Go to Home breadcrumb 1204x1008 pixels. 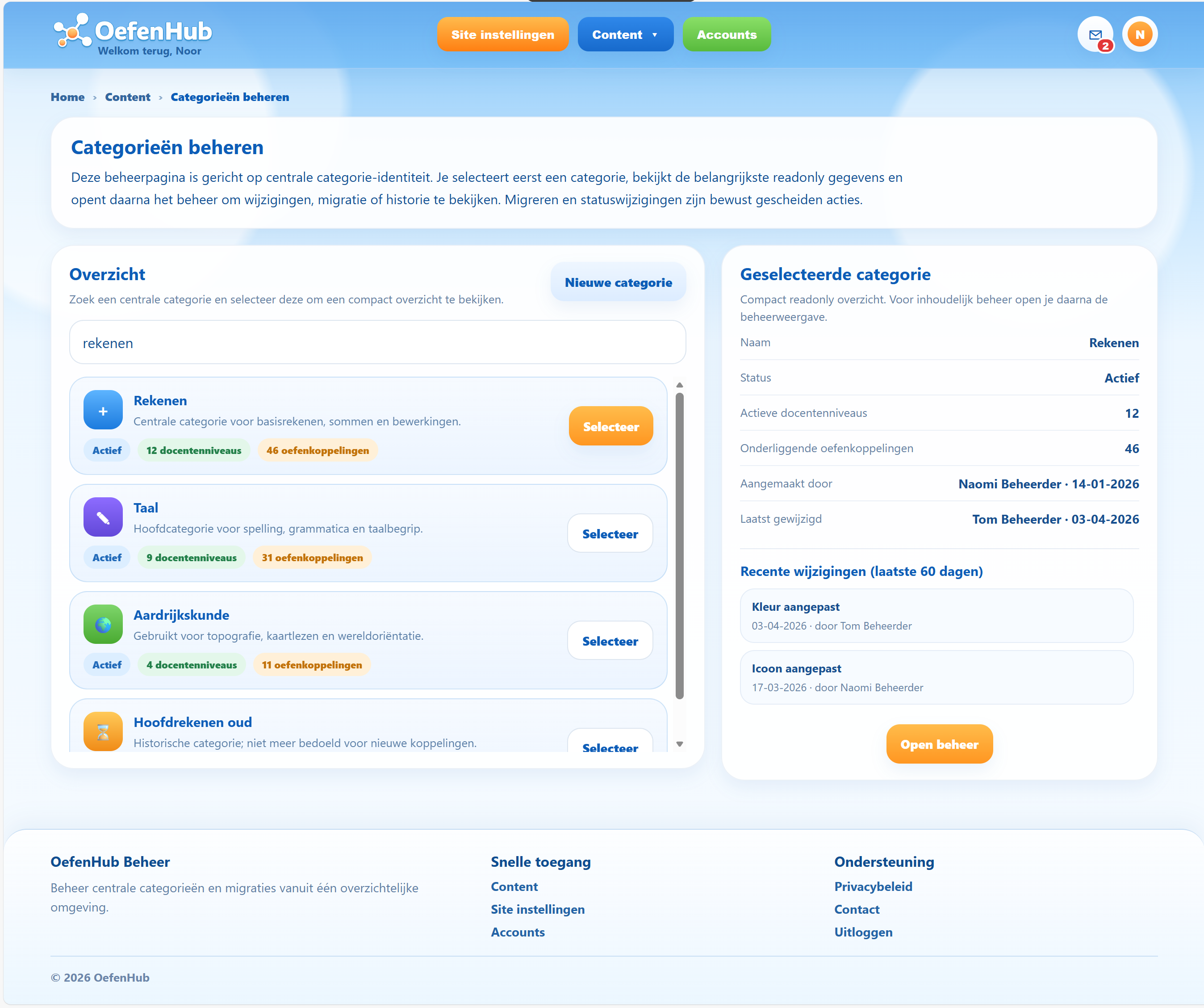[x=67, y=97]
